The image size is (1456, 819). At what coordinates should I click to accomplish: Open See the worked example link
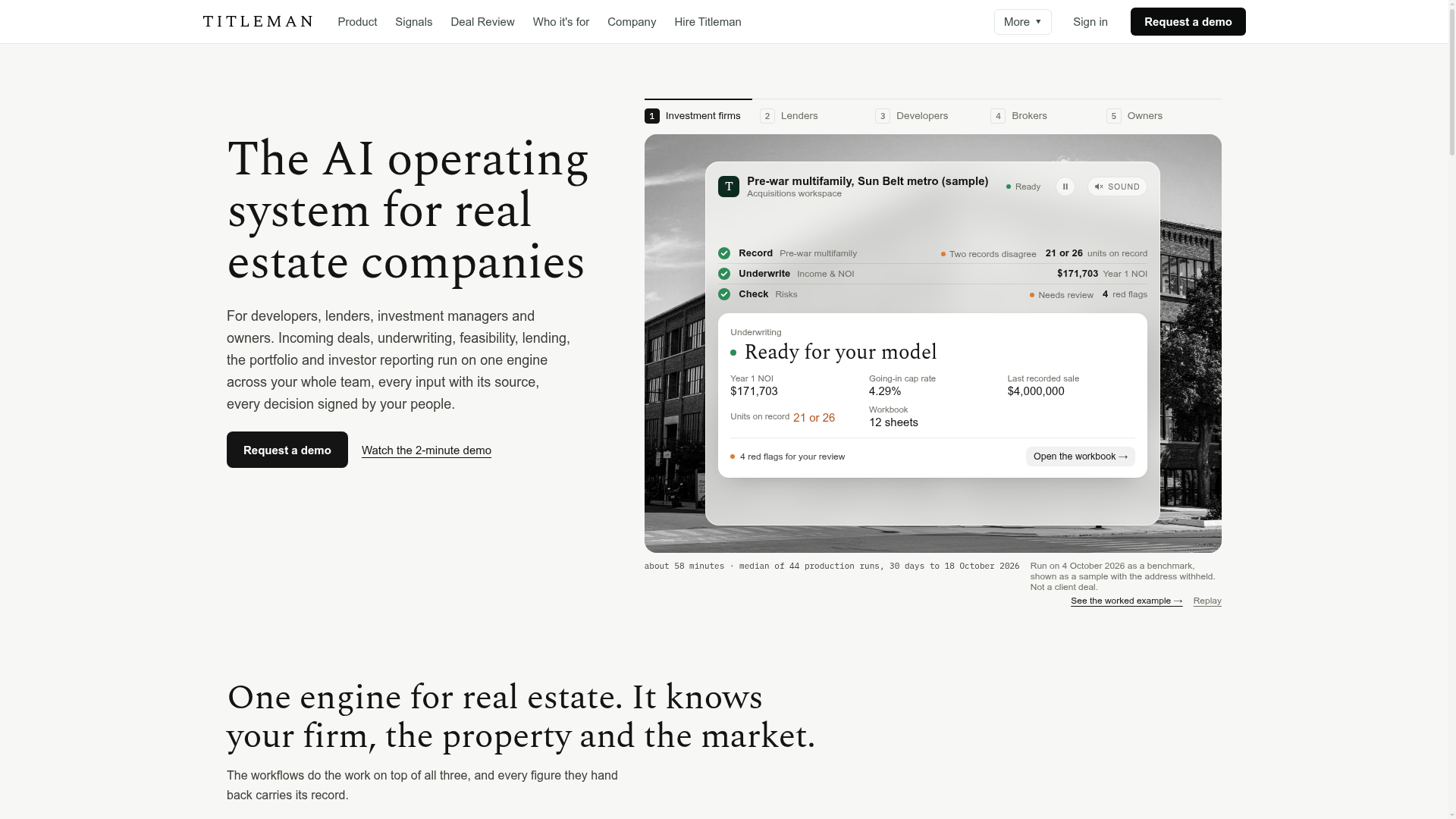tap(1126, 601)
